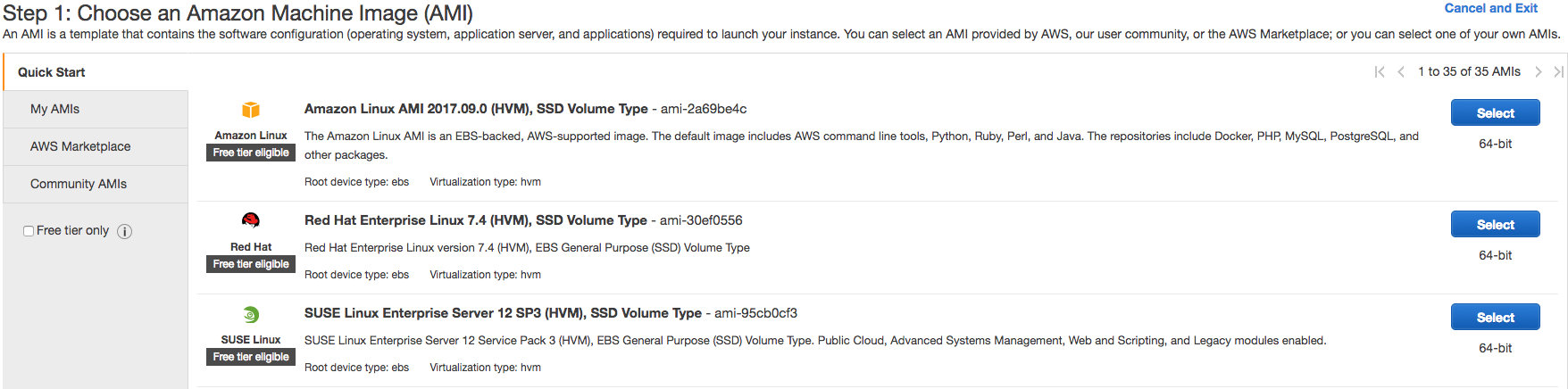Click Free tier eligible badge under SUSE Linux

(251, 357)
